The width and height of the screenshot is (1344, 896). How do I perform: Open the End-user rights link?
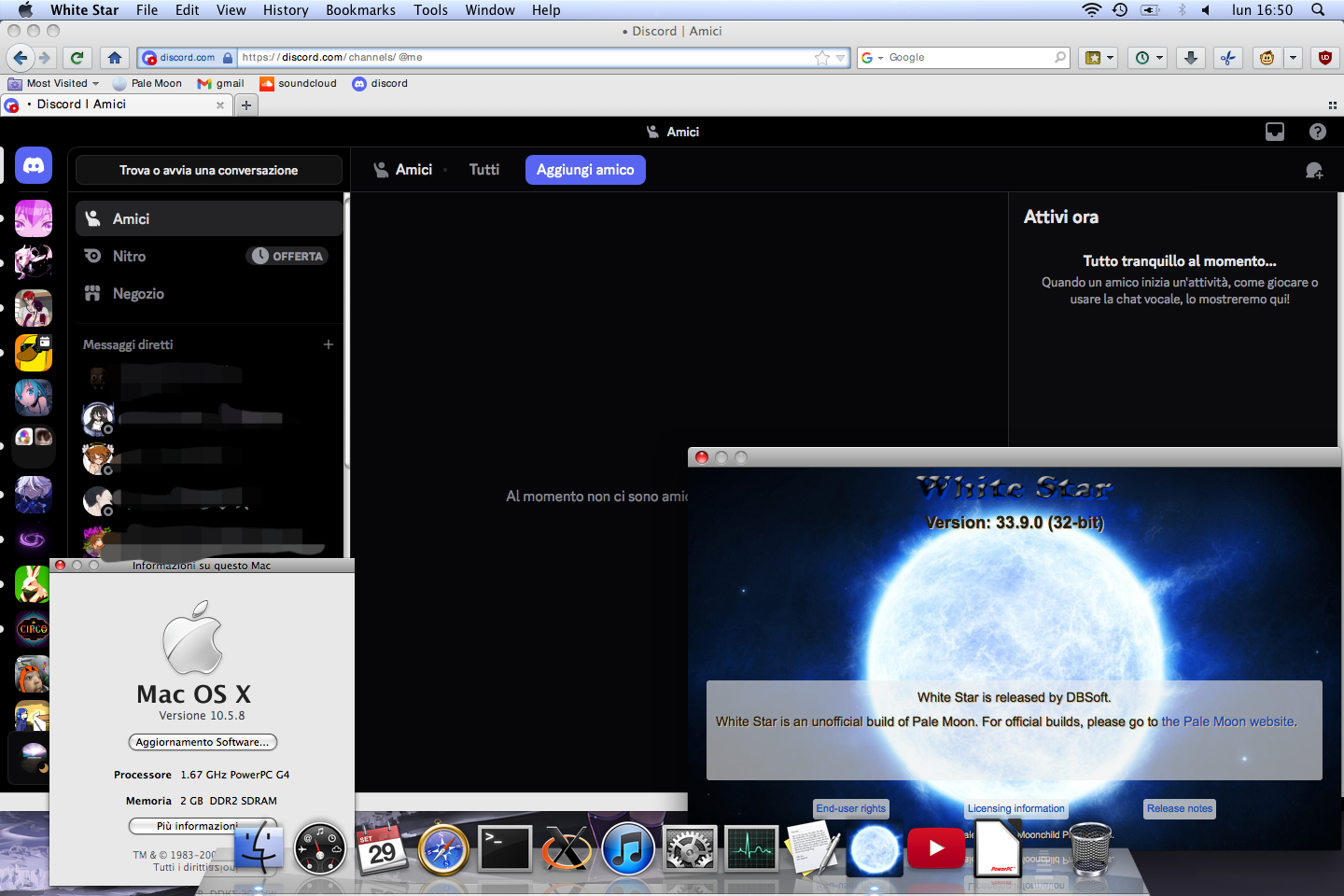tap(851, 809)
